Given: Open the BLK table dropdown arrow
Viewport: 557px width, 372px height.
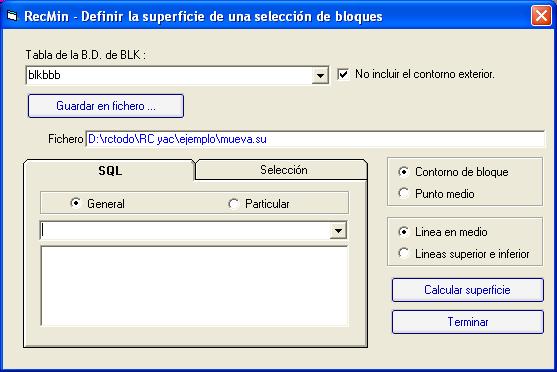Looking at the screenshot, I should (x=320, y=75).
